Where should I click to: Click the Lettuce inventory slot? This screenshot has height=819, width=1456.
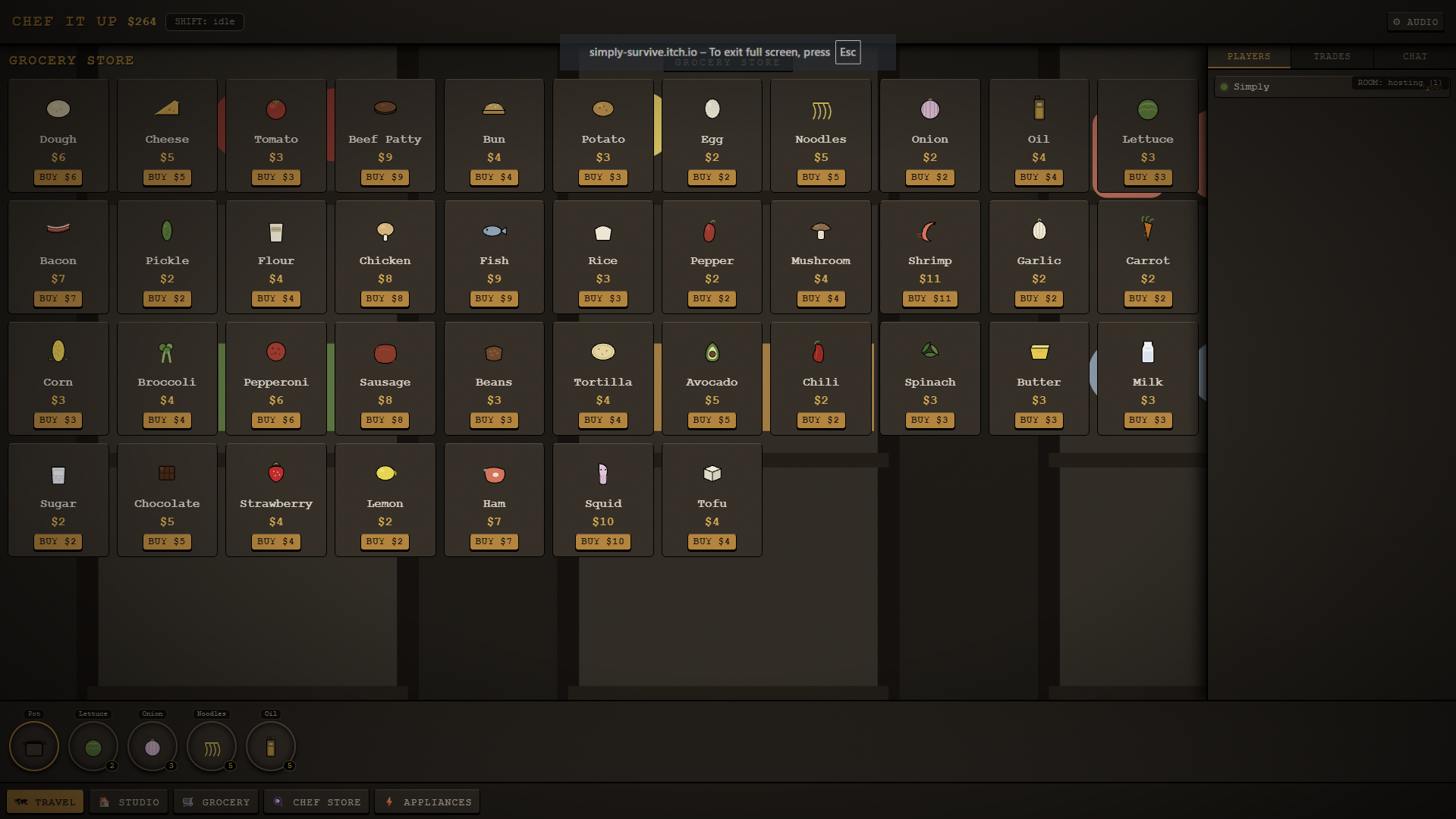[93, 747]
